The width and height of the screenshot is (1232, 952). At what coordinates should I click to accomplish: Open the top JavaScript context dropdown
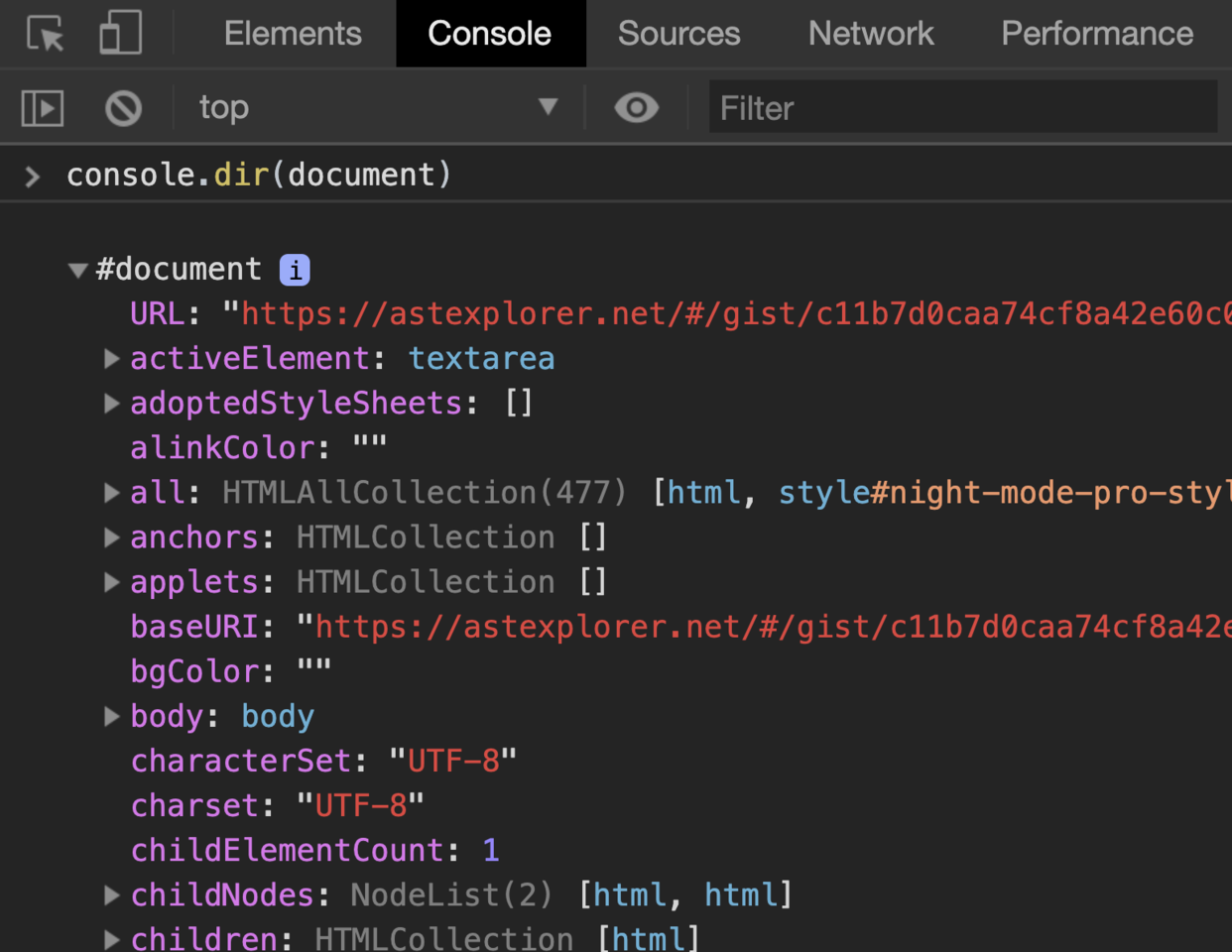pyautogui.click(x=380, y=107)
